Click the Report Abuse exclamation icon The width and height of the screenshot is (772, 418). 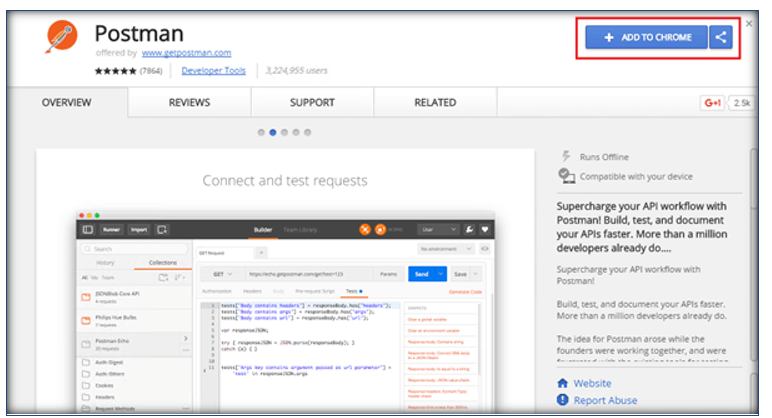pos(563,400)
